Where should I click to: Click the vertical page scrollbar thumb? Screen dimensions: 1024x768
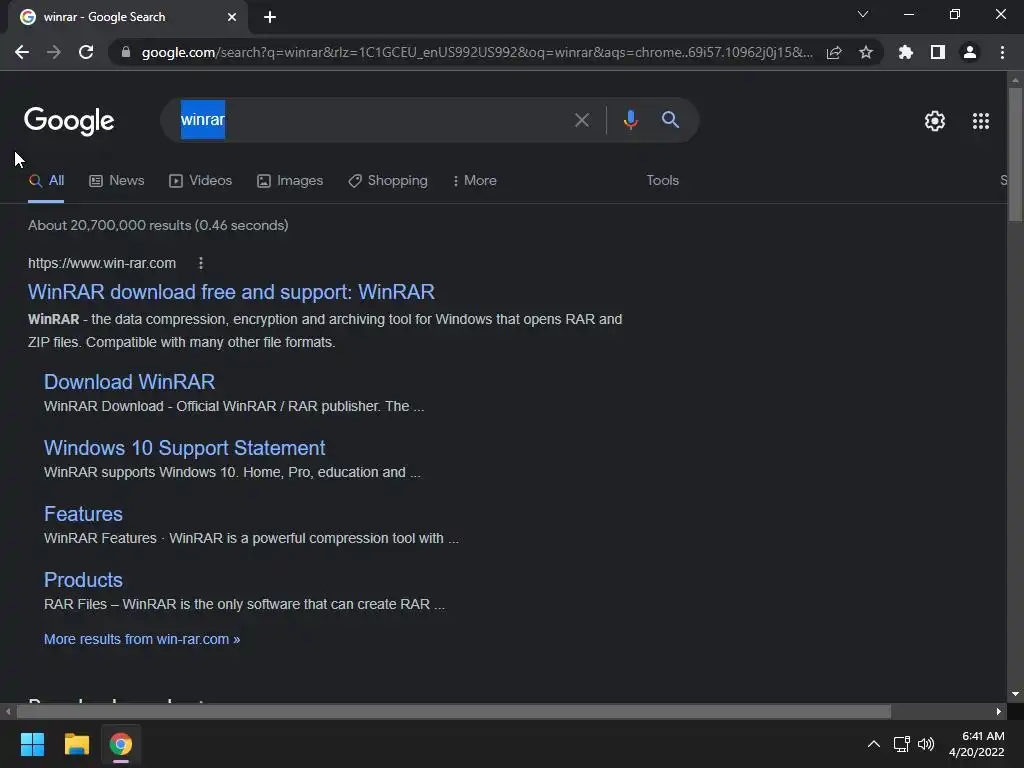[1015, 153]
